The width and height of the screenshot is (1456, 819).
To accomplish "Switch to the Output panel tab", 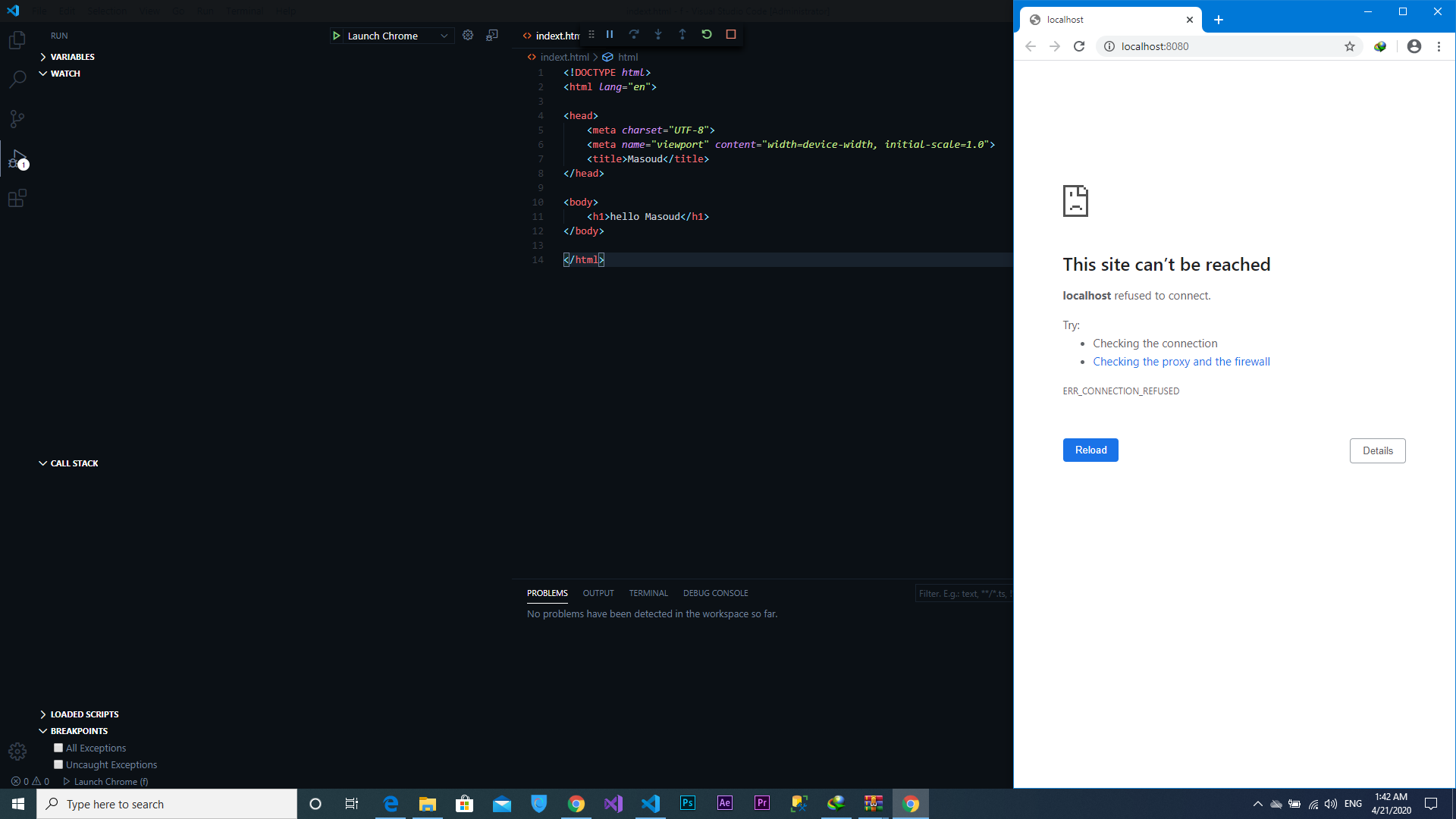I will 598,593.
